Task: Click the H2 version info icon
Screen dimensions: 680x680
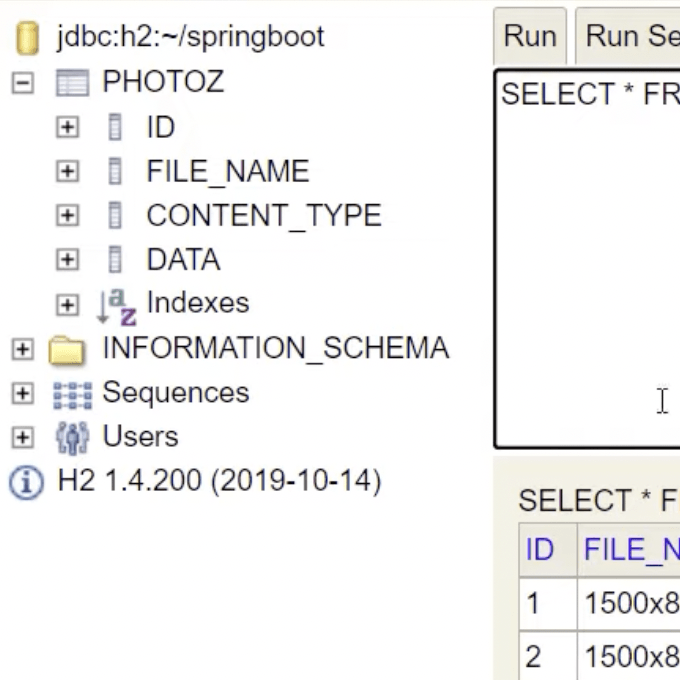Action: (27, 483)
